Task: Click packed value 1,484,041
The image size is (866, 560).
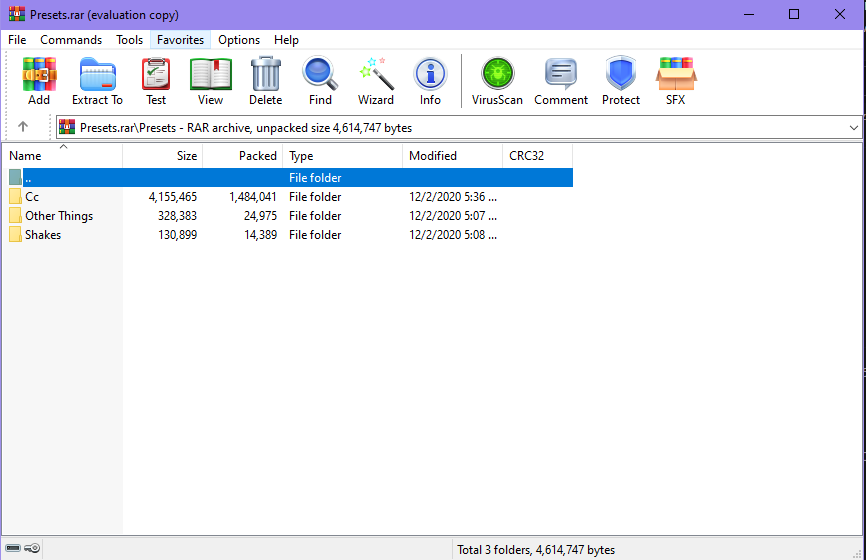Action: click(x=253, y=197)
